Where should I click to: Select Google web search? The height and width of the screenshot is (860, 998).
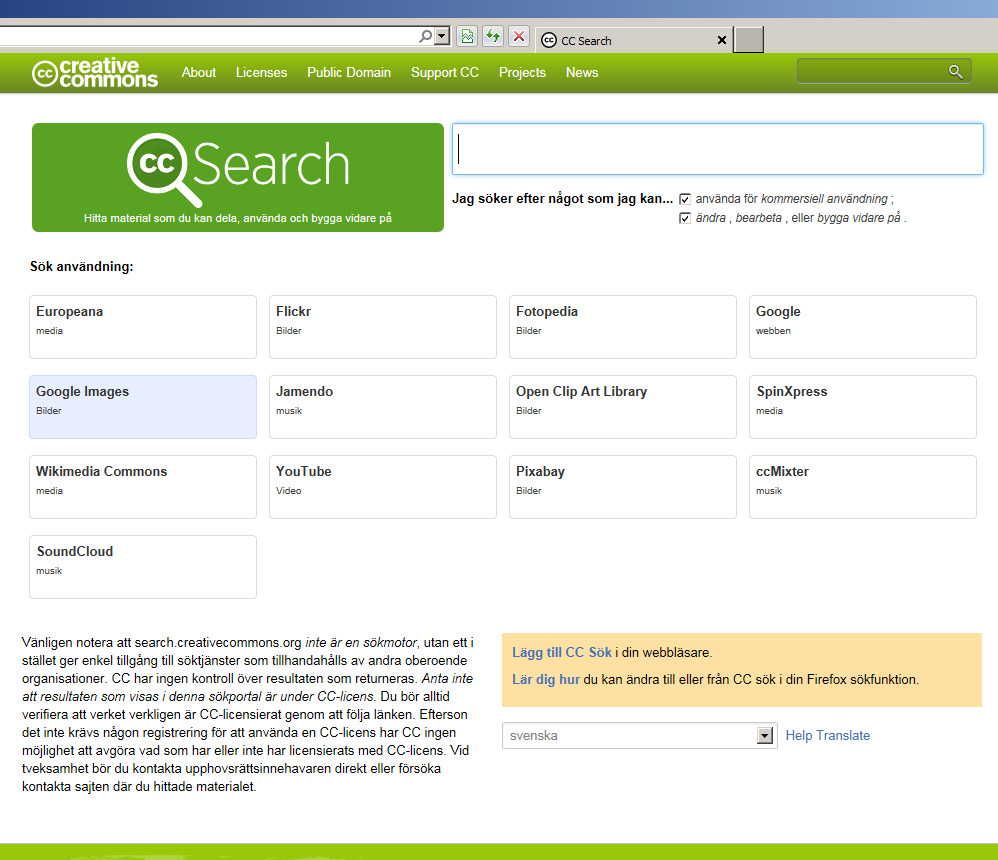point(862,327)
